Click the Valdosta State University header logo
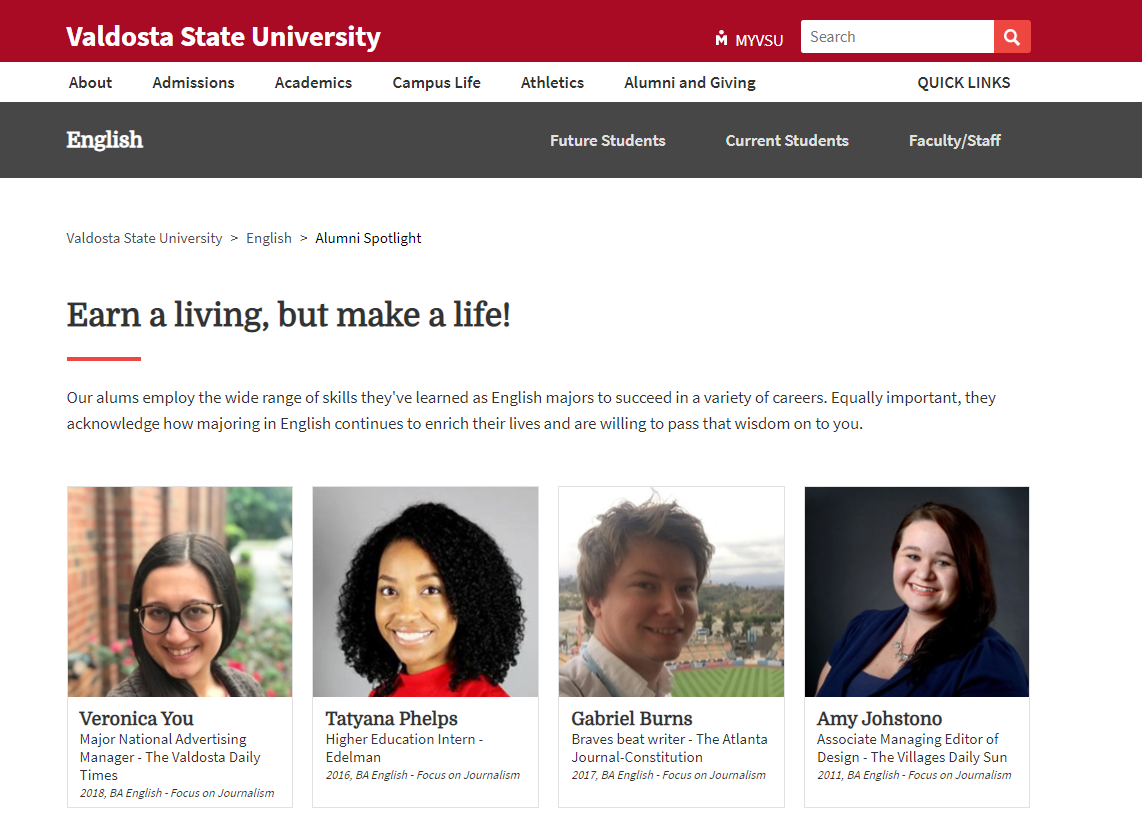The height and width of the screenshot is (814, 1142). click(x=223, y=37)
